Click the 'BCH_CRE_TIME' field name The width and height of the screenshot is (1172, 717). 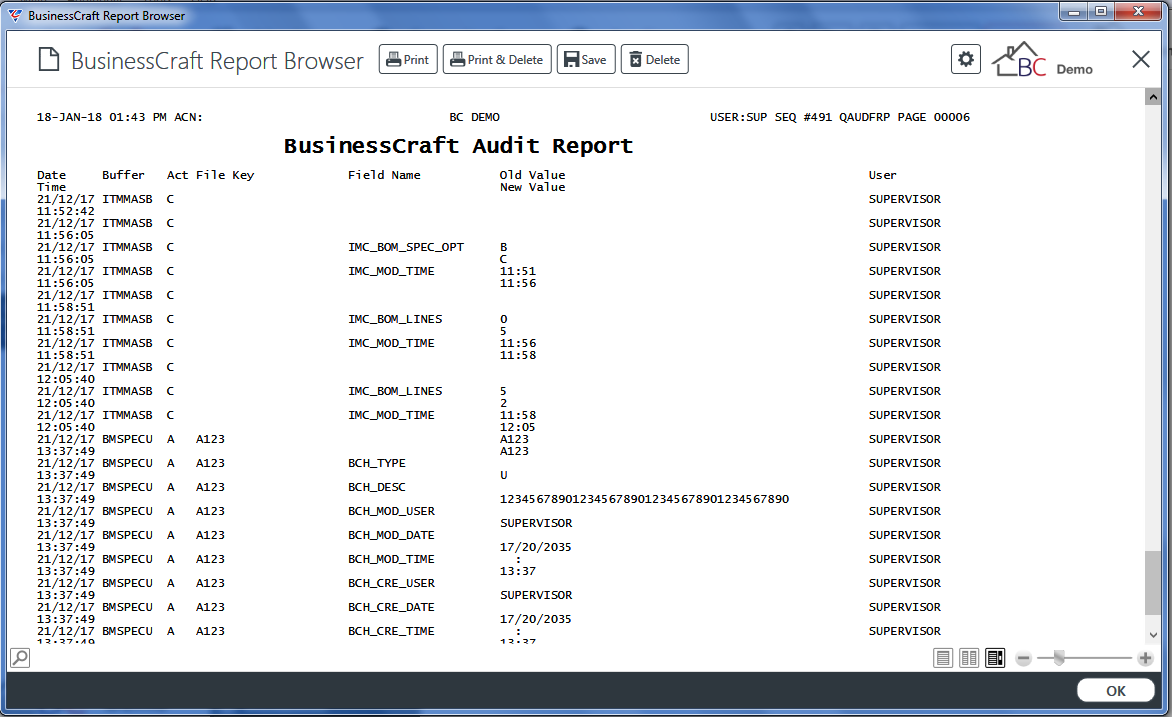[x=391, y=631]
